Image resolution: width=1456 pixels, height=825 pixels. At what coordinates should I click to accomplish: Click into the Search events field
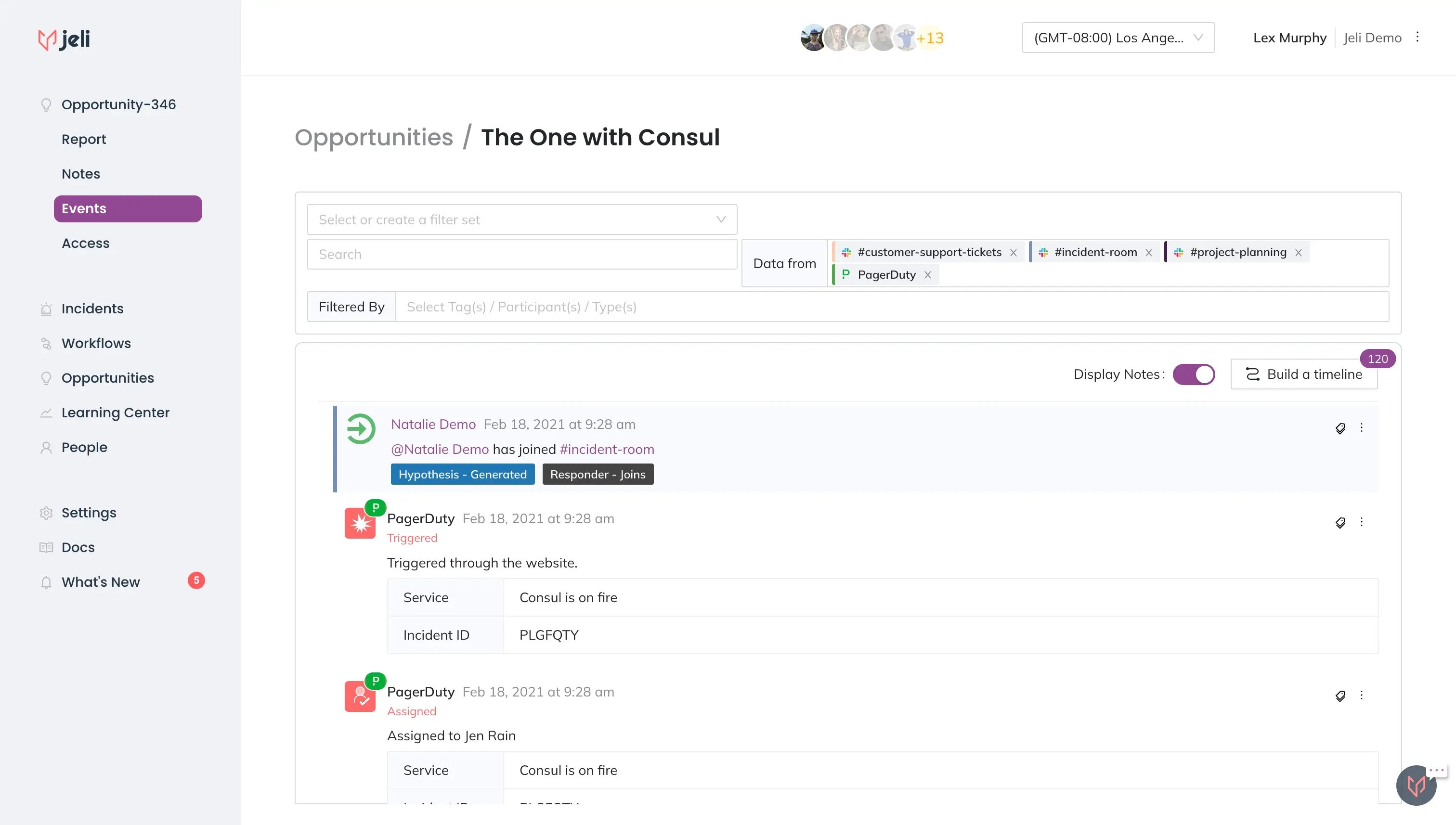click(521, 254)
